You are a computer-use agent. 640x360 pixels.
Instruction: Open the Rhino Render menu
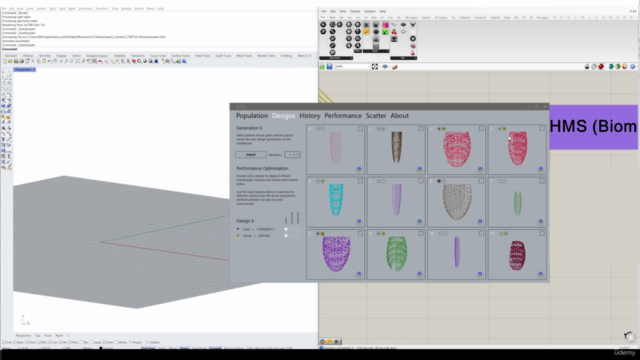(139, 9)
